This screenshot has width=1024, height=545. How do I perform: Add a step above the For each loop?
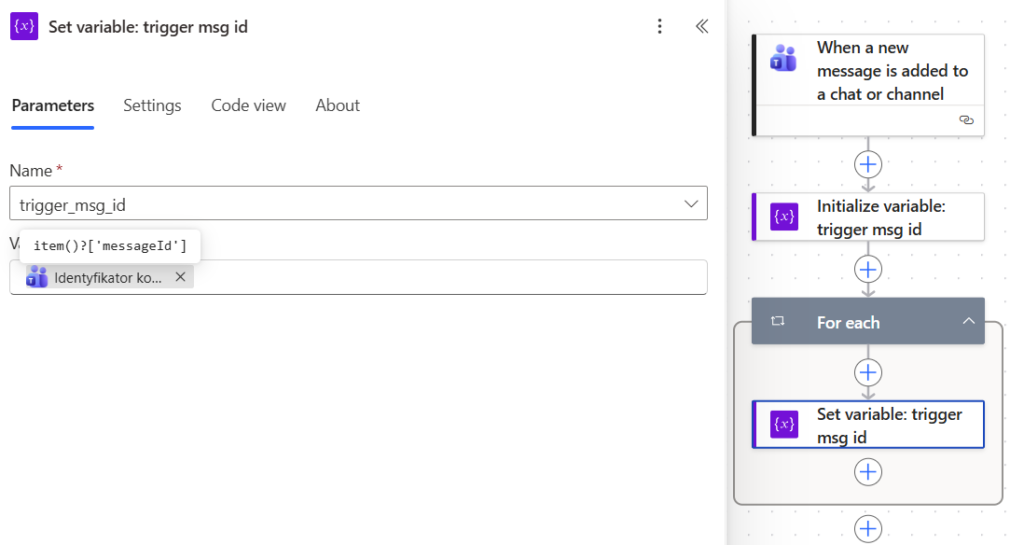pos(868,269)
